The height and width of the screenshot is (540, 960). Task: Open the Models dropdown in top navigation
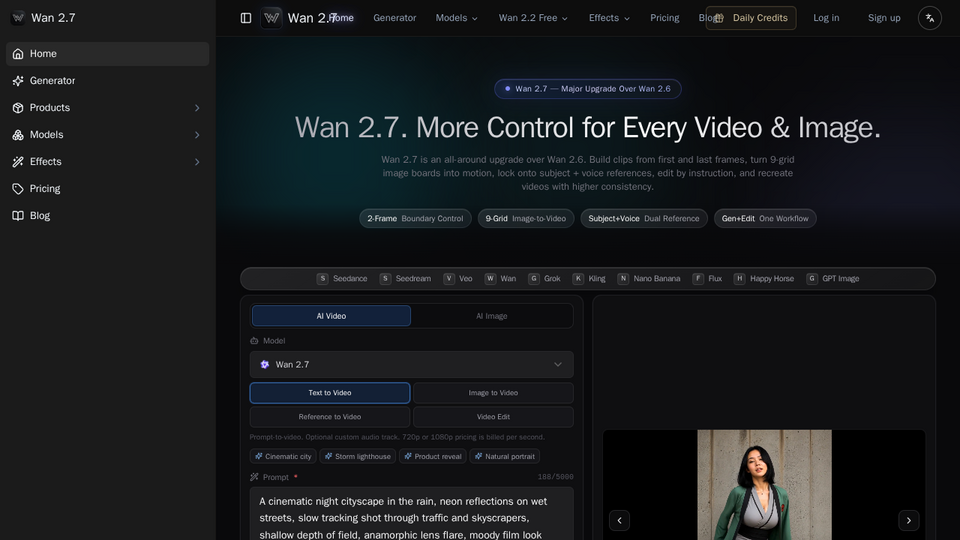point(457,18)
